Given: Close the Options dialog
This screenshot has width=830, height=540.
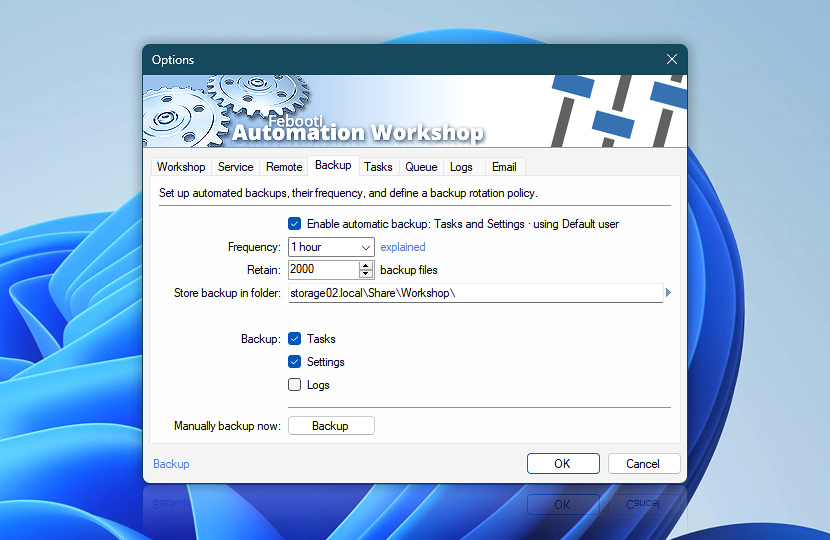Looking at the screenshot, I should tap(671, 59).
